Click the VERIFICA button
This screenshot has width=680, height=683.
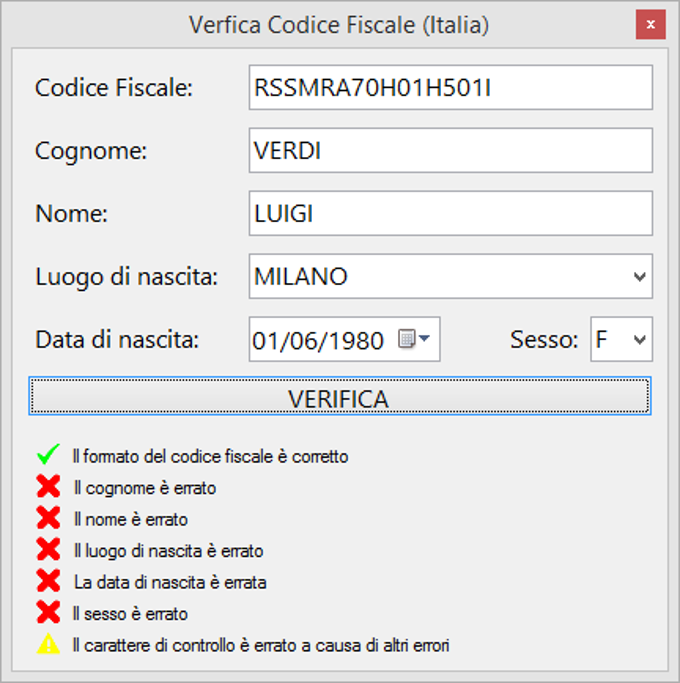tap(340, 396)
